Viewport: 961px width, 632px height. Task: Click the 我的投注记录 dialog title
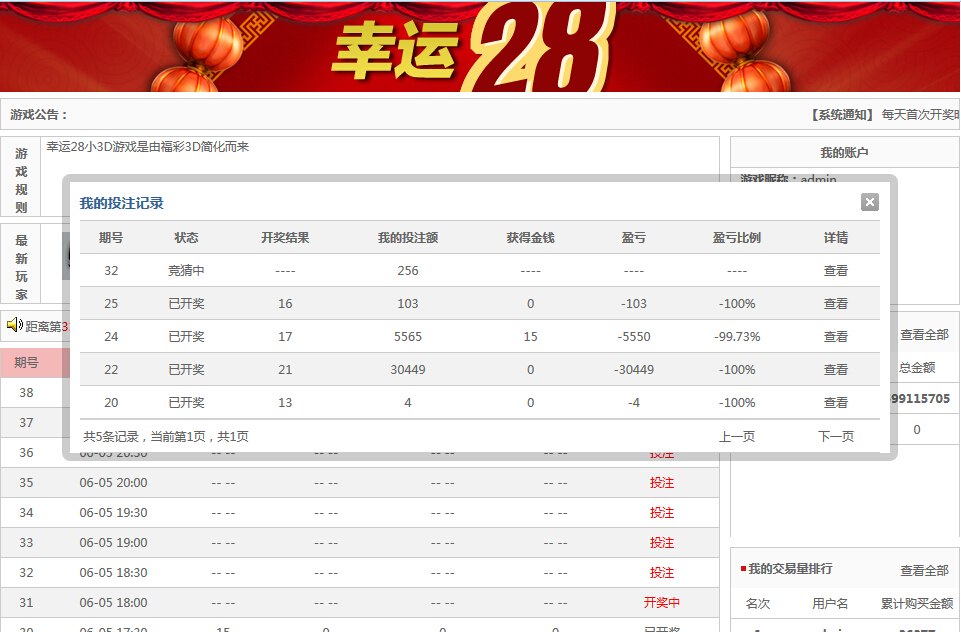121,203
